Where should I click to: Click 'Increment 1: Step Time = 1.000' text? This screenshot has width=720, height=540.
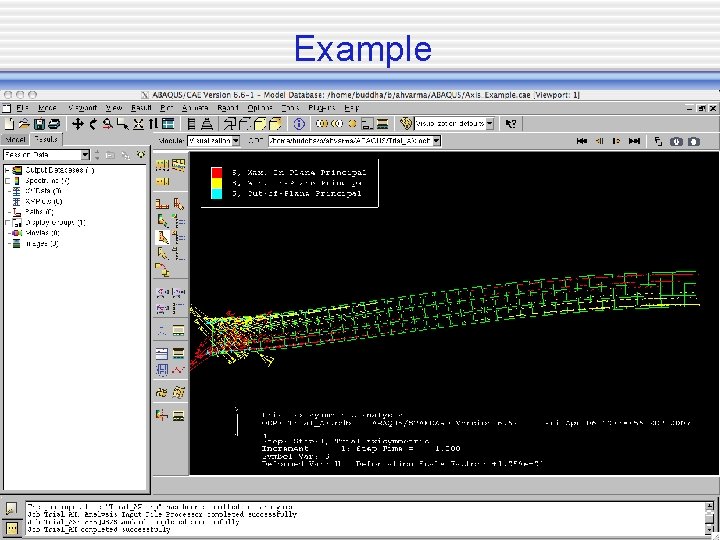361,449
